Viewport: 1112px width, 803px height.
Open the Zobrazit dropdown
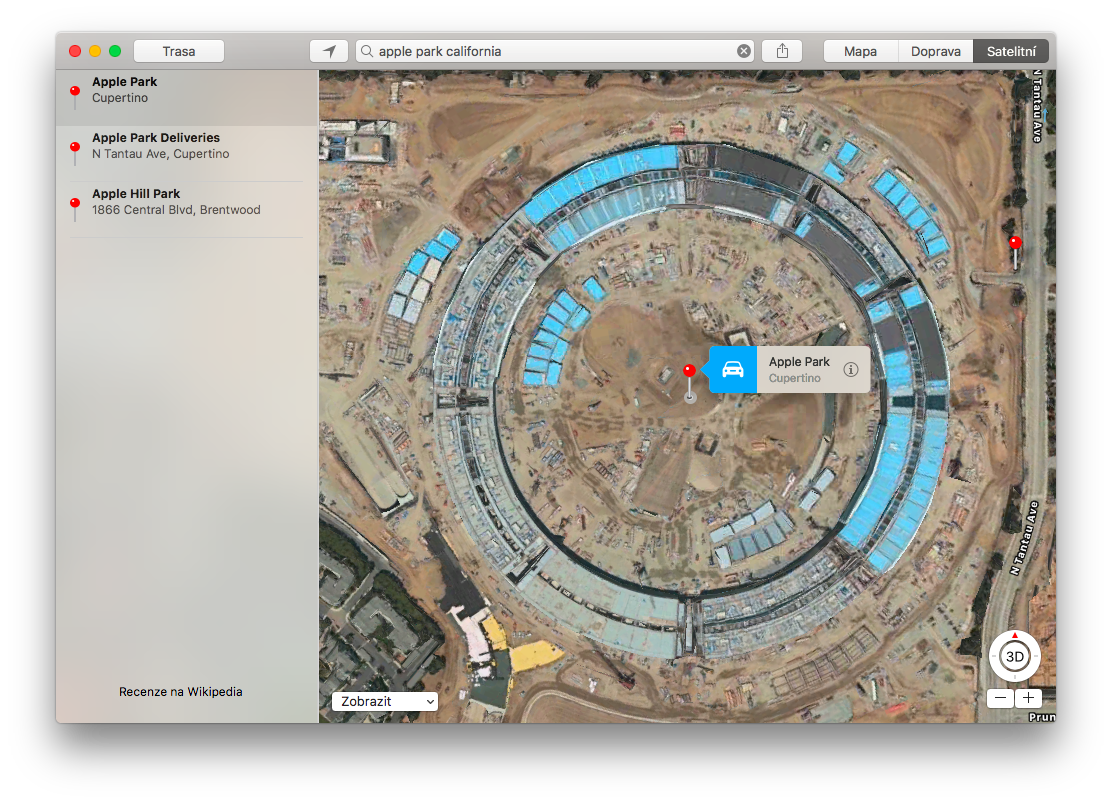coord(384,702)
